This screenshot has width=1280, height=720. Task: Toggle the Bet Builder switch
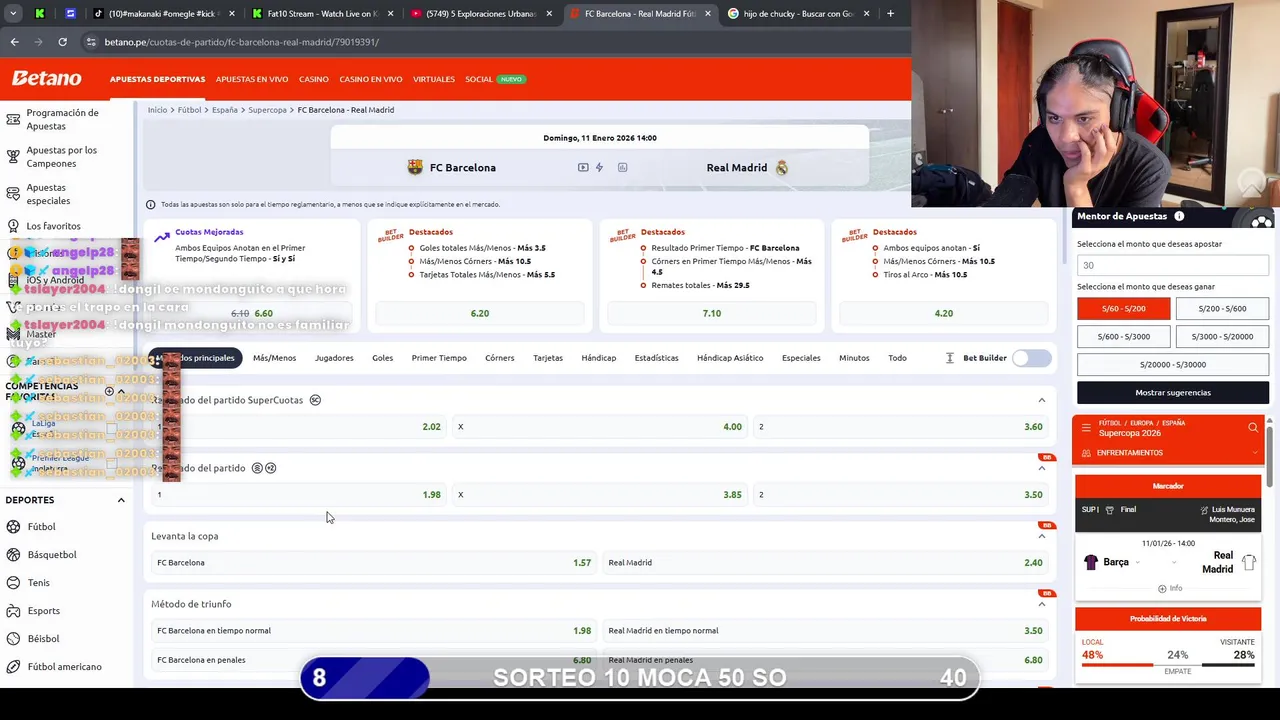(1032, 358)
